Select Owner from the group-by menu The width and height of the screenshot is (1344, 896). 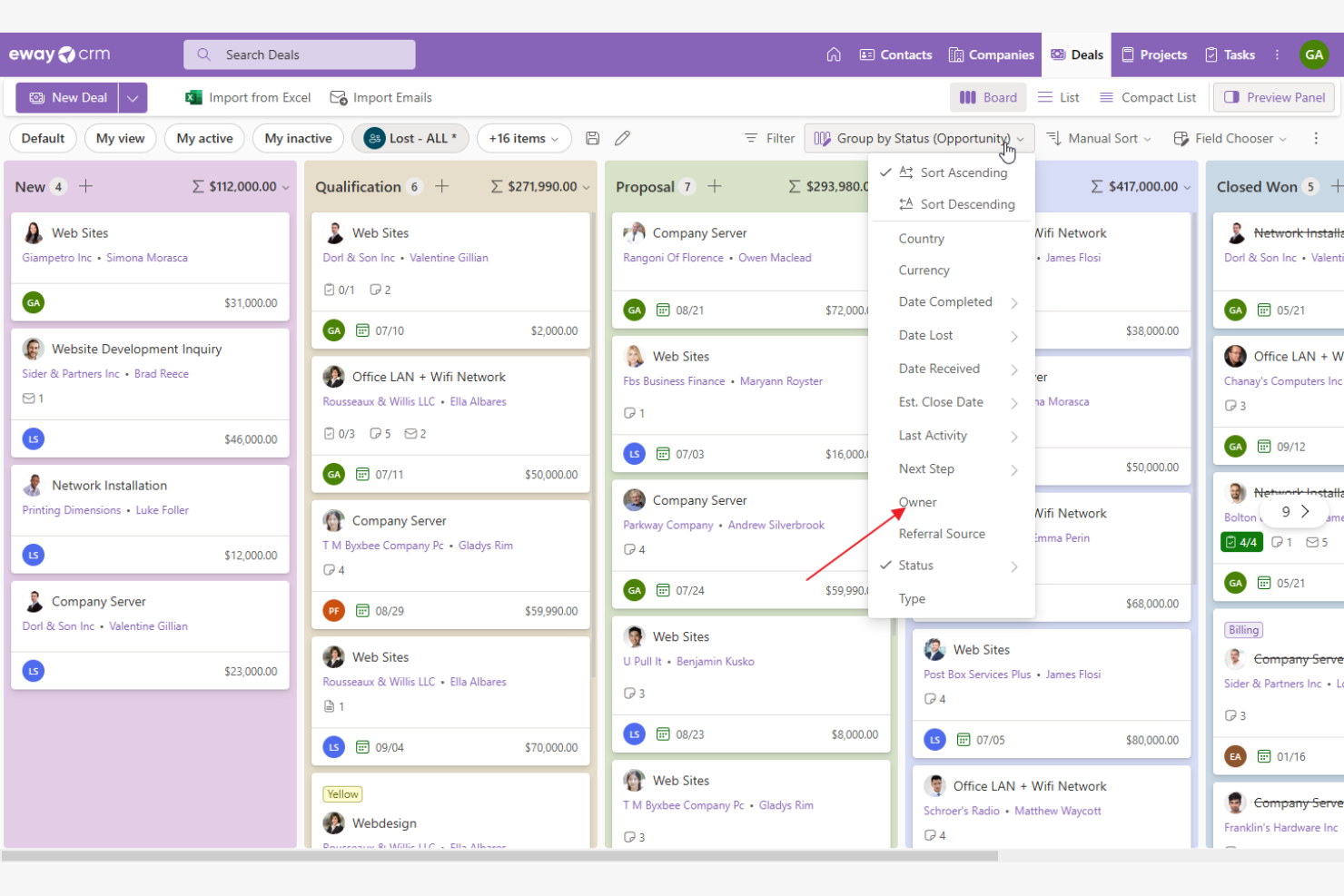tap(917, 501)
